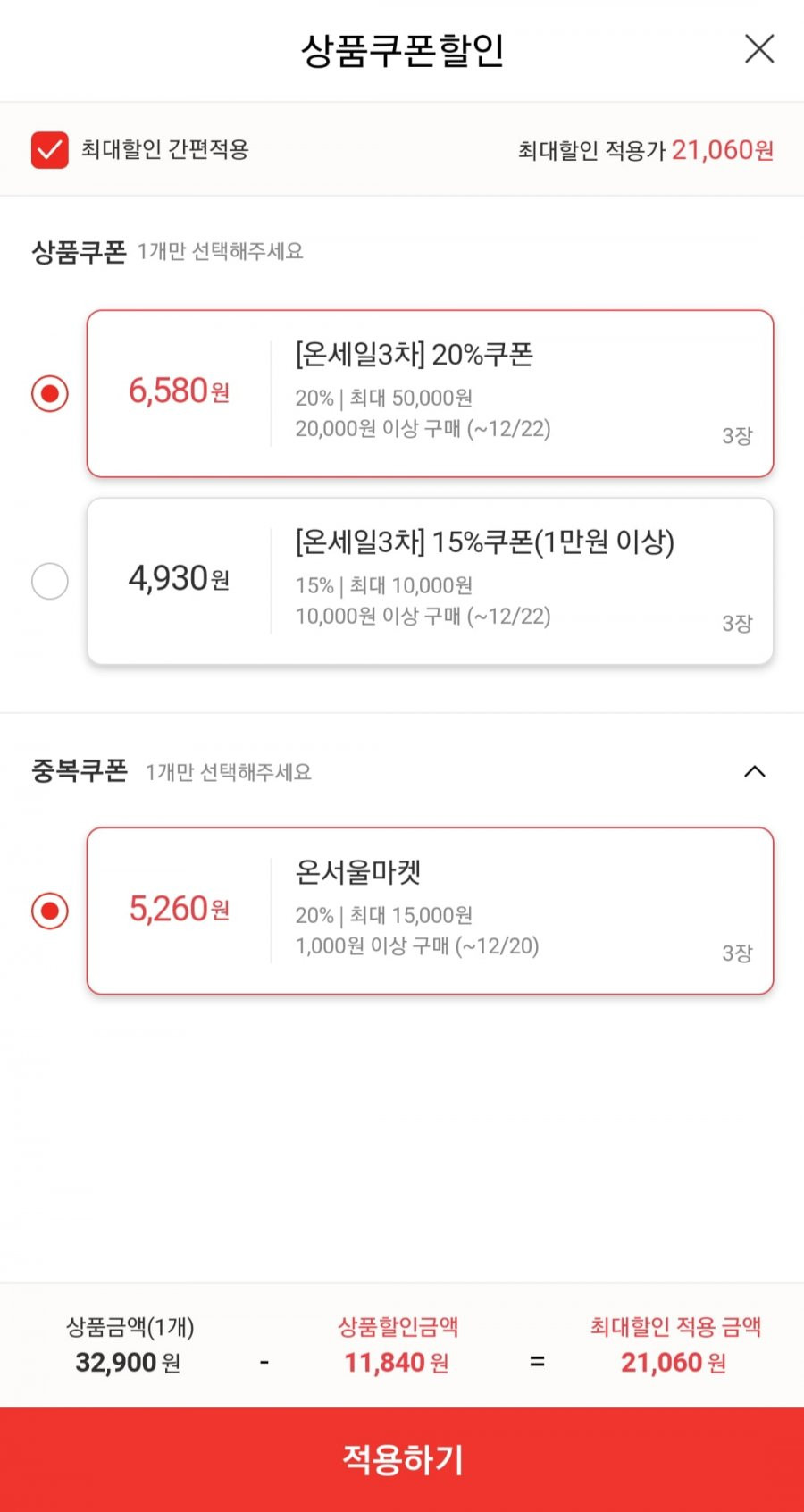Screen dimensions: 804x1512
Task: Select the 15%쿠폰 radio button
Action: click(50, 581)
